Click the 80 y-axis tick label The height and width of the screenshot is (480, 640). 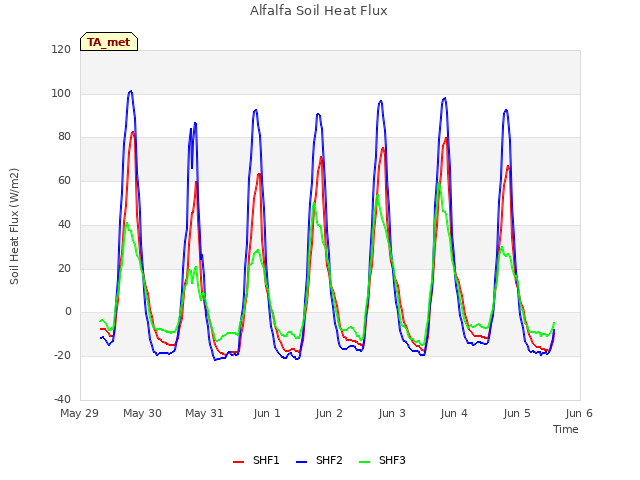(x=64, y=137)
